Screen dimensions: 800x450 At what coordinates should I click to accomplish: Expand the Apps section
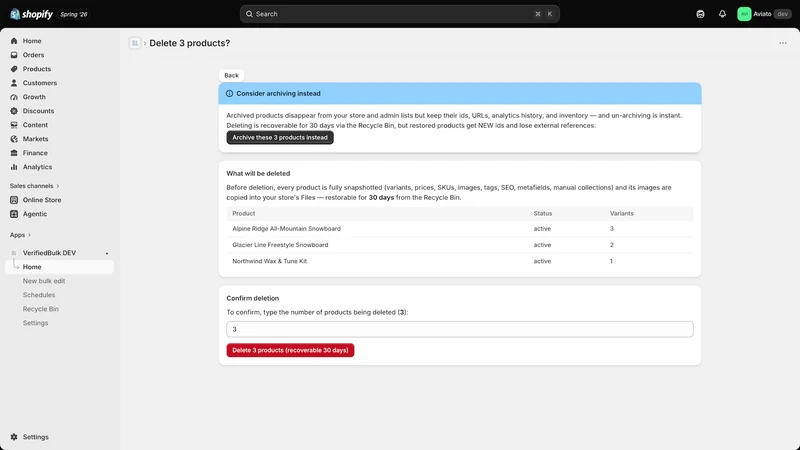[x=20, y=235]
